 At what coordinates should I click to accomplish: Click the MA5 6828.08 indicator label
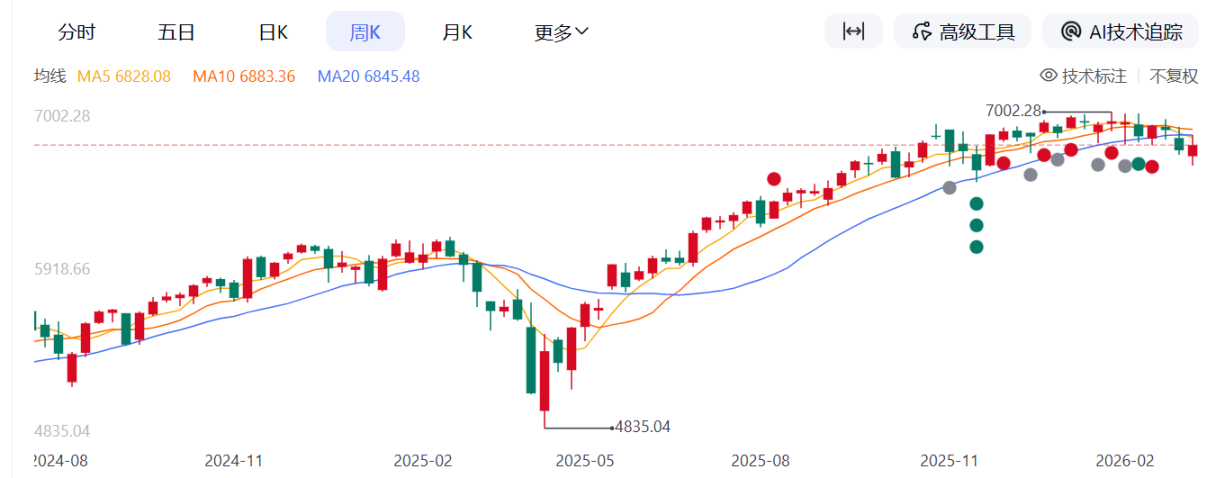(x=124, y=76)
